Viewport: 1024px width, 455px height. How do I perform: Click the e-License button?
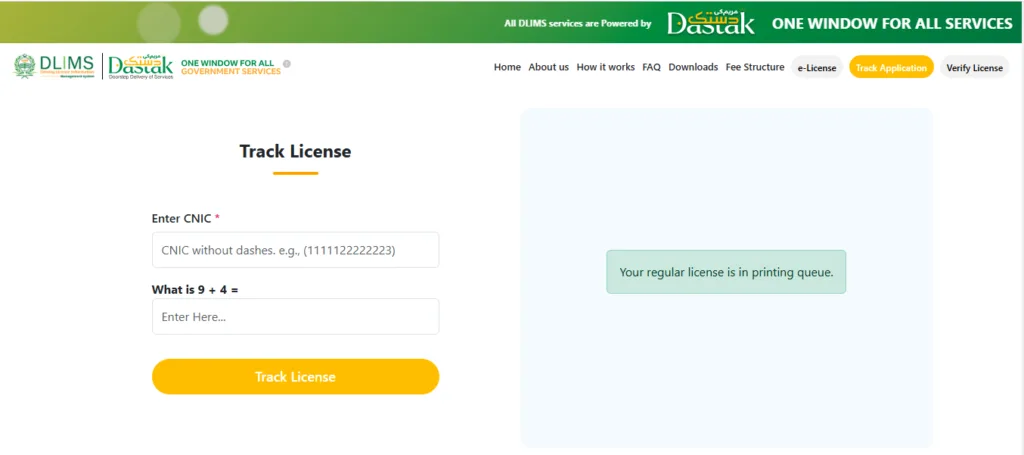[817, 67]
